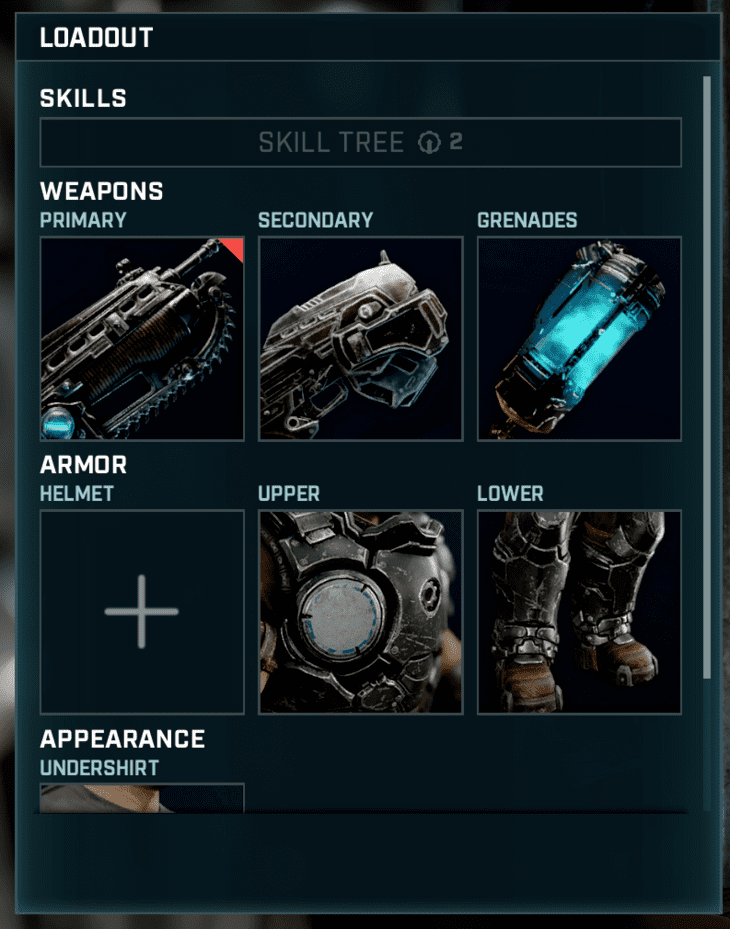Viewport: 730px width, 929px height.
Task: Click the WEAPONS section heading
Action: tap(101, 191)
